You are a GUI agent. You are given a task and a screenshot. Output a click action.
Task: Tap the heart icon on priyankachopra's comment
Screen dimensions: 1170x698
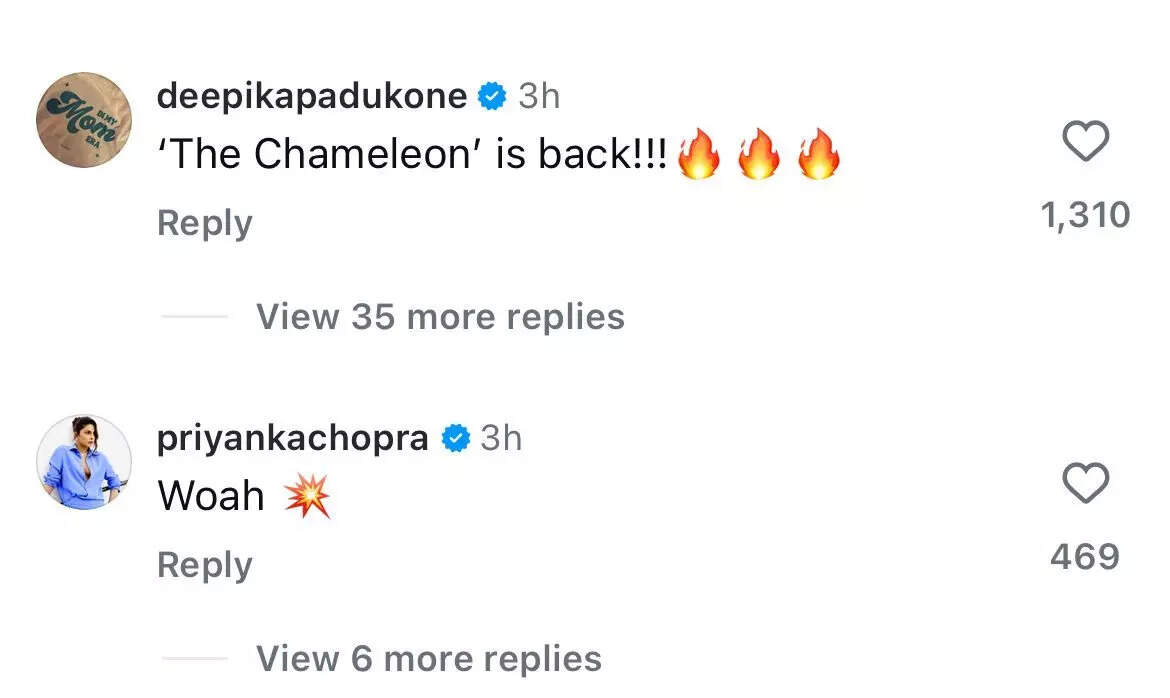coord(1086,485)
